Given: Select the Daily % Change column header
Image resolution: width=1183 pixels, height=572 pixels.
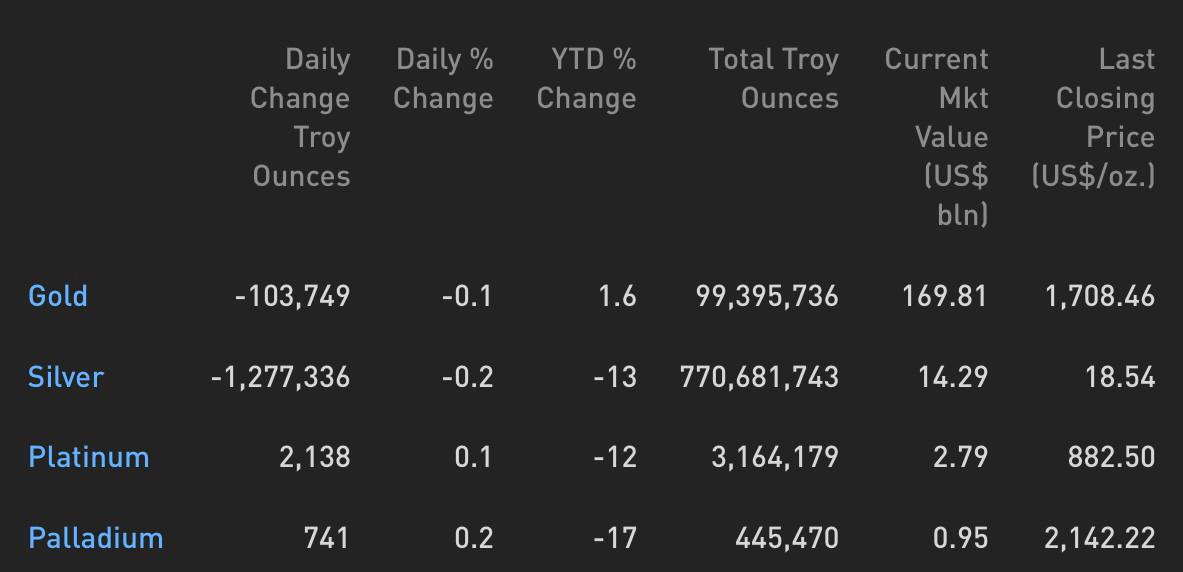Looking at the screenshot, I should pos(443,78).
